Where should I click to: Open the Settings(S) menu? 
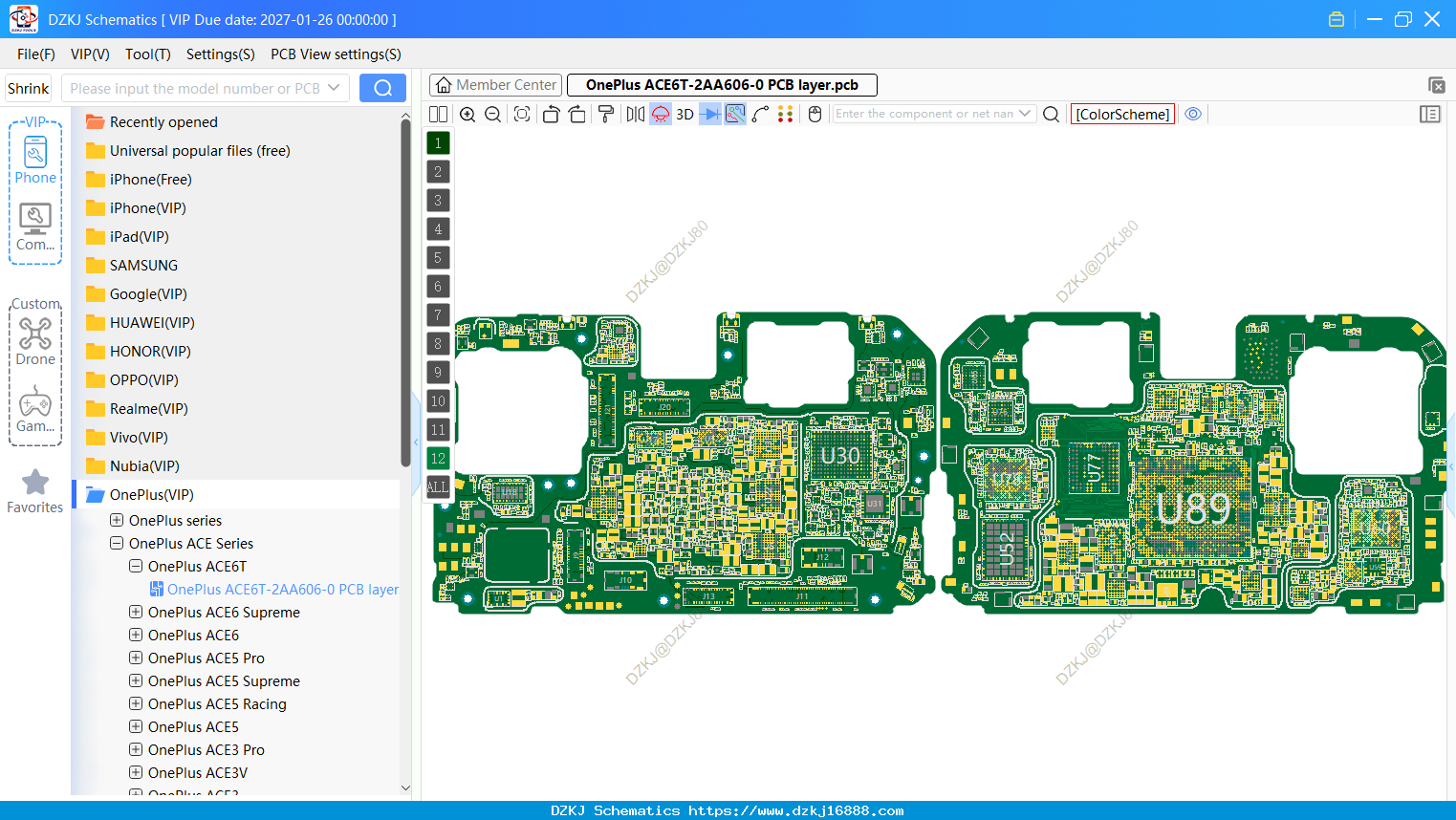click(221, 54)
